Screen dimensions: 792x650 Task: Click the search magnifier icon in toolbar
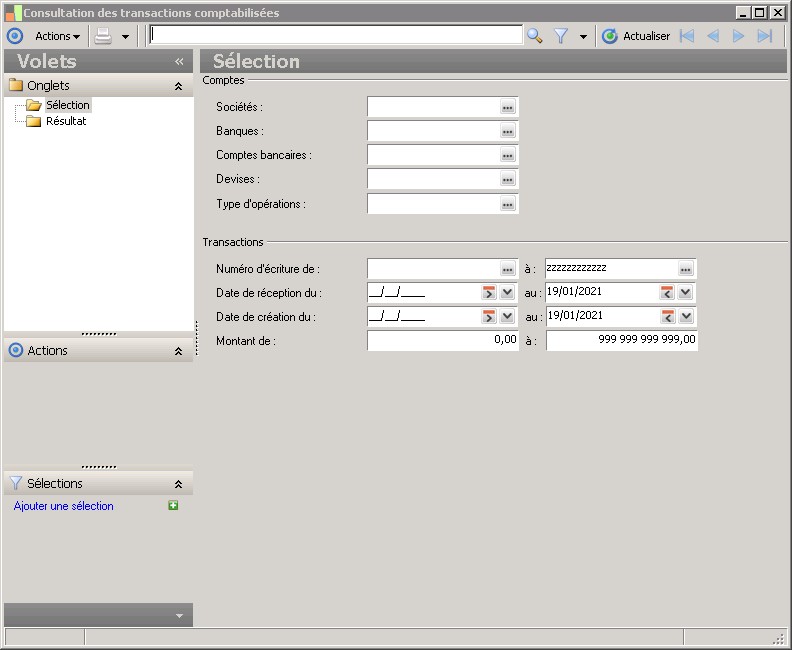535,36
